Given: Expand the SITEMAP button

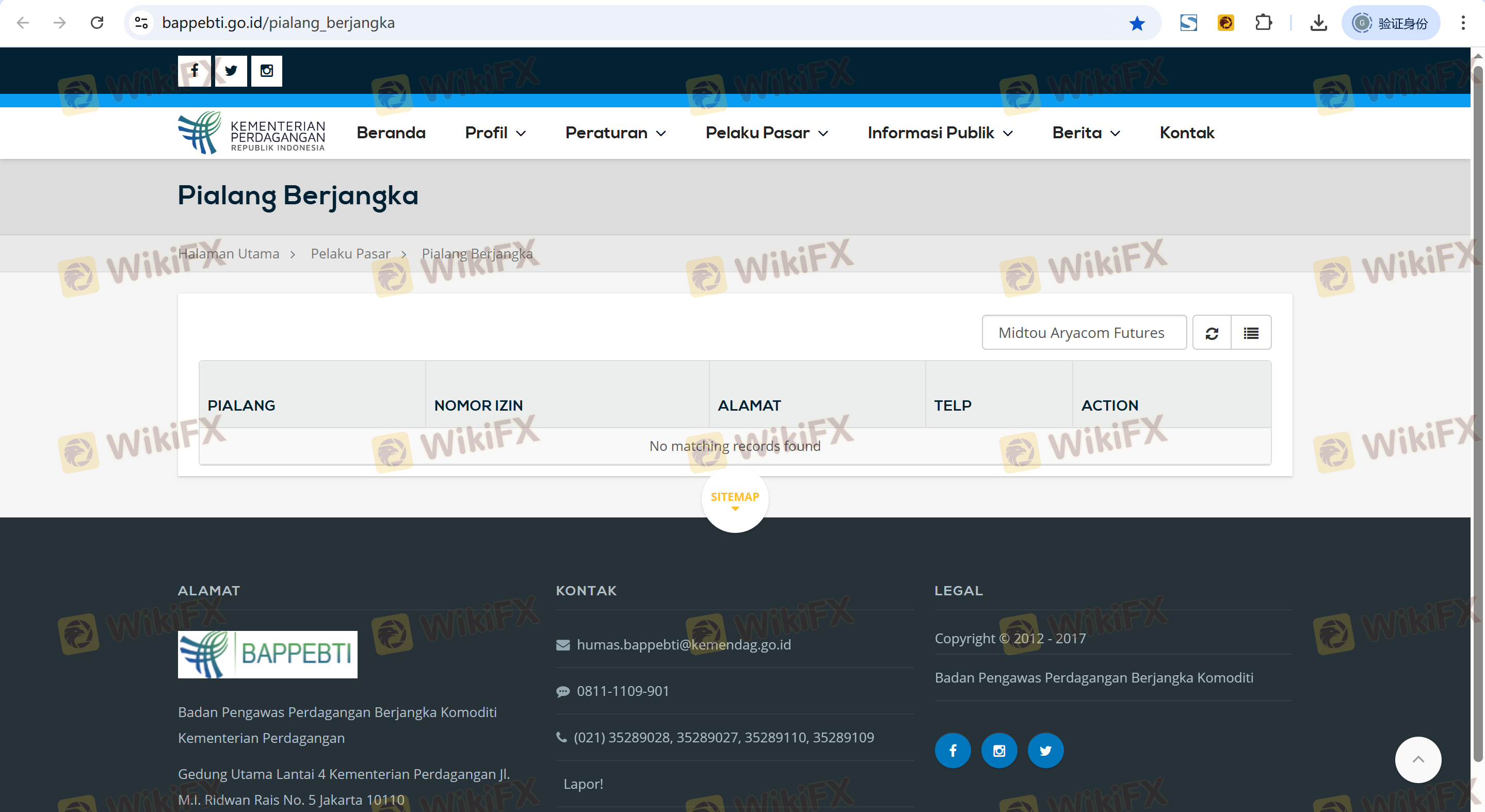Looking at the screenshot, I should (x=734, y=499).
